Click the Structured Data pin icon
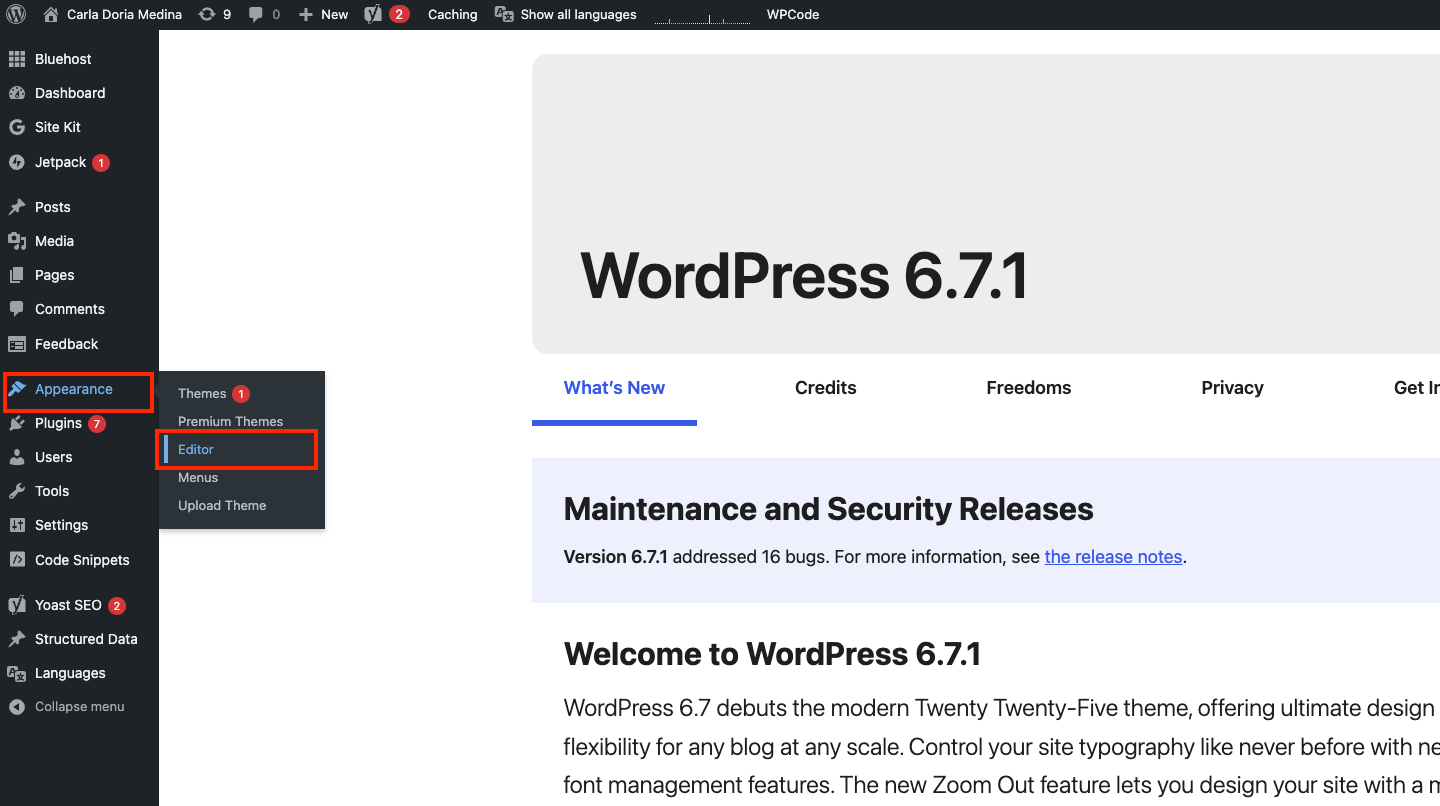1440x806 pixels. point(17,639)
